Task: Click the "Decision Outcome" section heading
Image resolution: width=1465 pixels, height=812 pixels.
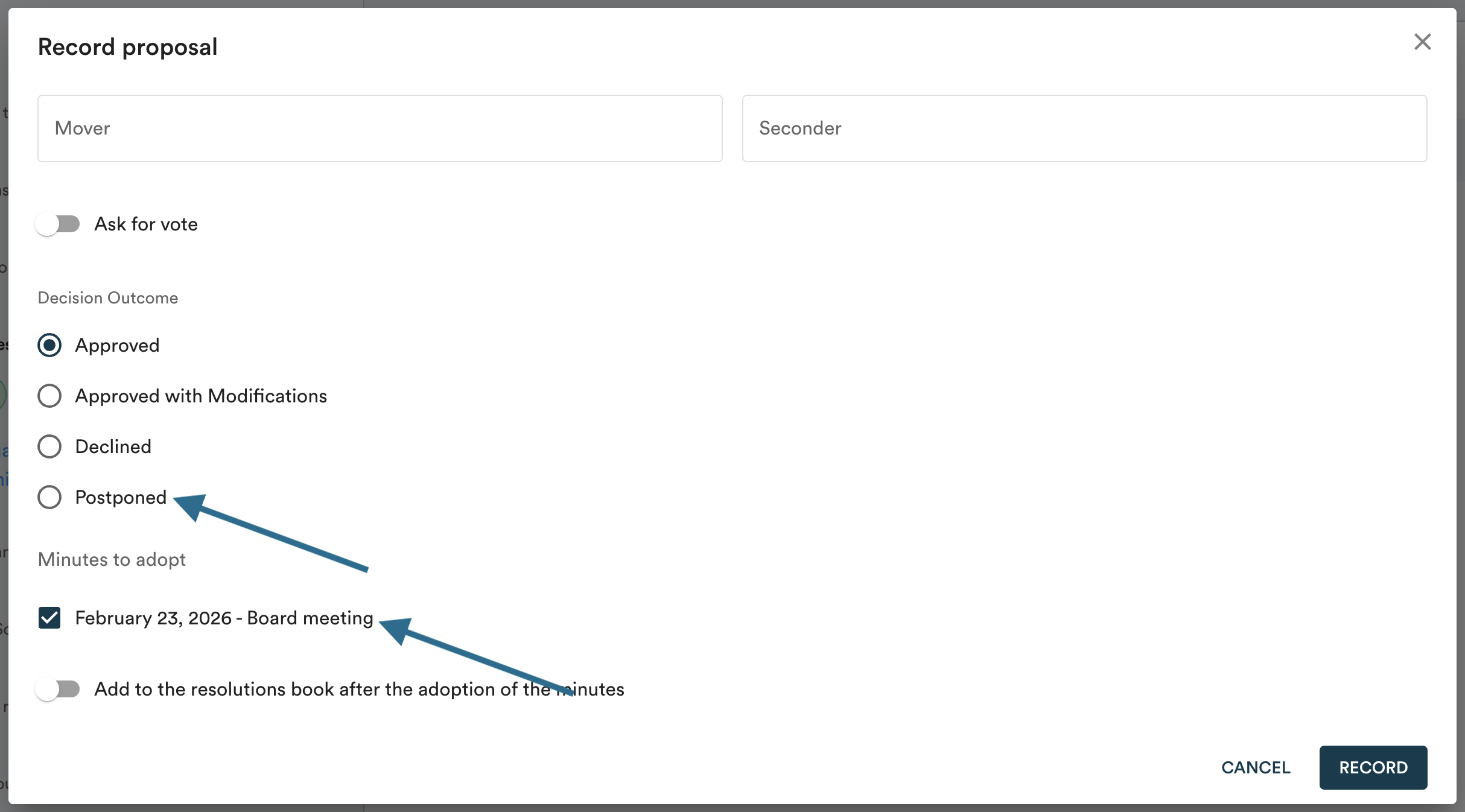Action: [108, 298]
